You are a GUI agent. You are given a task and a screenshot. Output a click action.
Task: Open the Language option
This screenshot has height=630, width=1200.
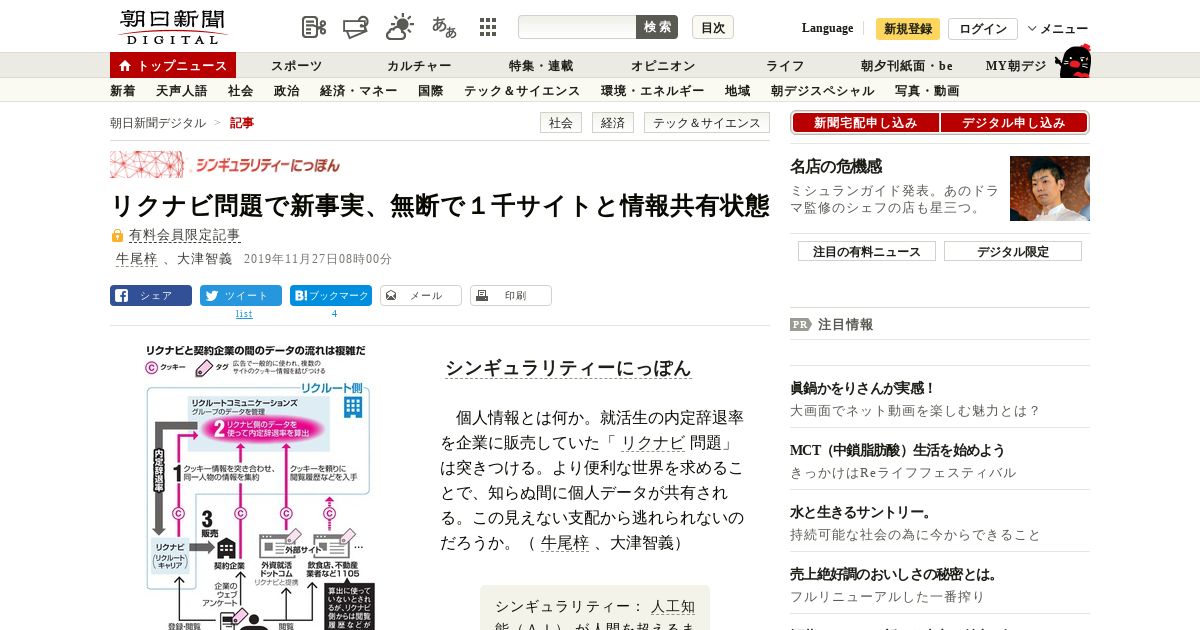(827, 28)
